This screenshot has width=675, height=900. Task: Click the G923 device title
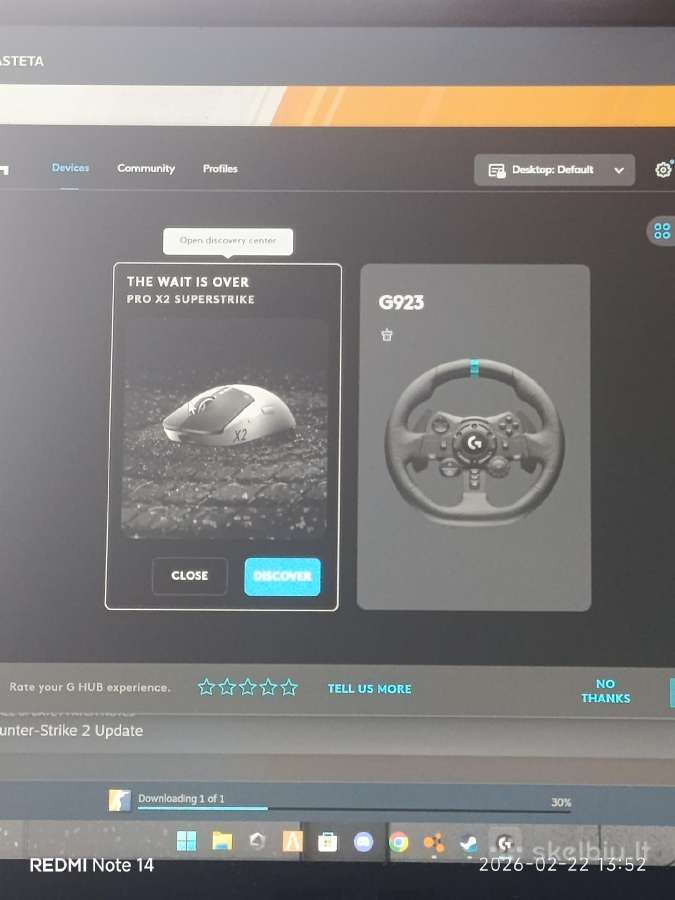(x=401, y=302)
